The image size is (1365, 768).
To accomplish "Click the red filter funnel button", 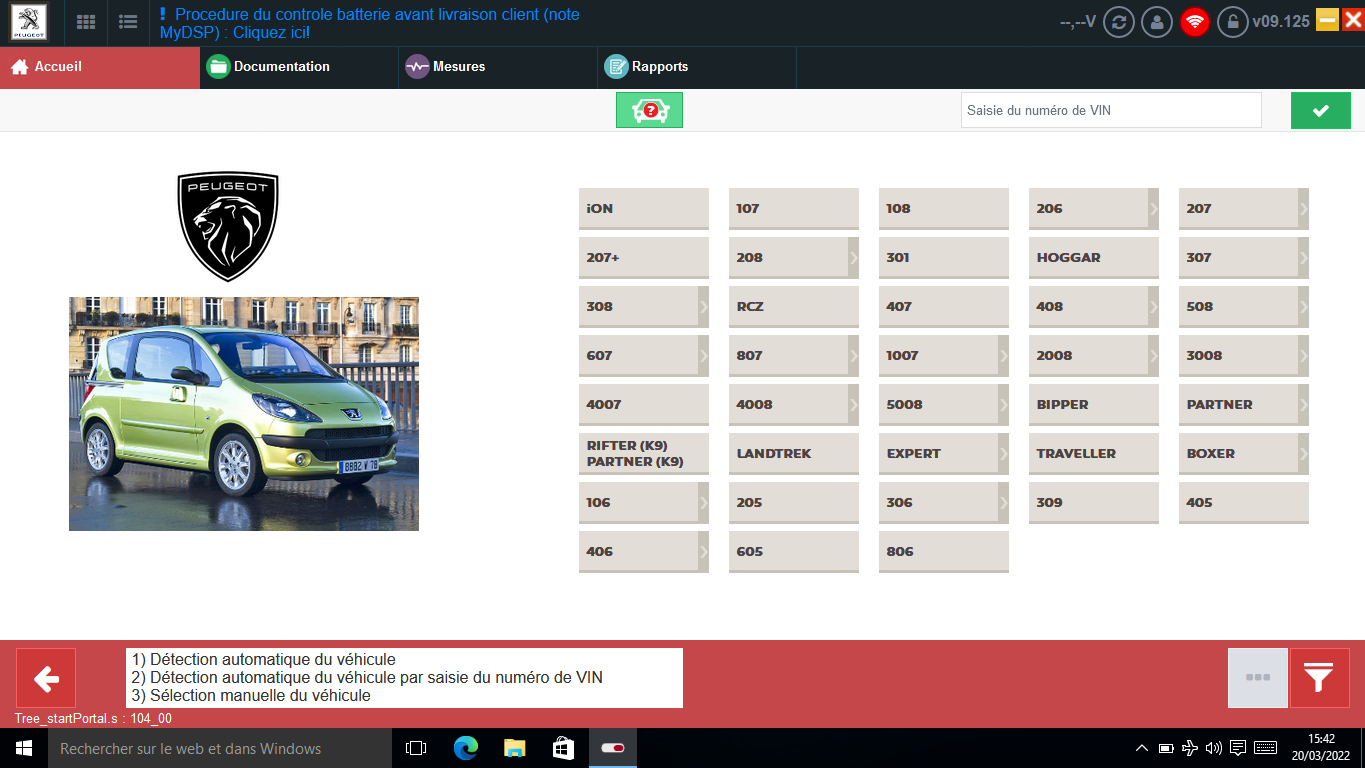I will coord(1319,678).
